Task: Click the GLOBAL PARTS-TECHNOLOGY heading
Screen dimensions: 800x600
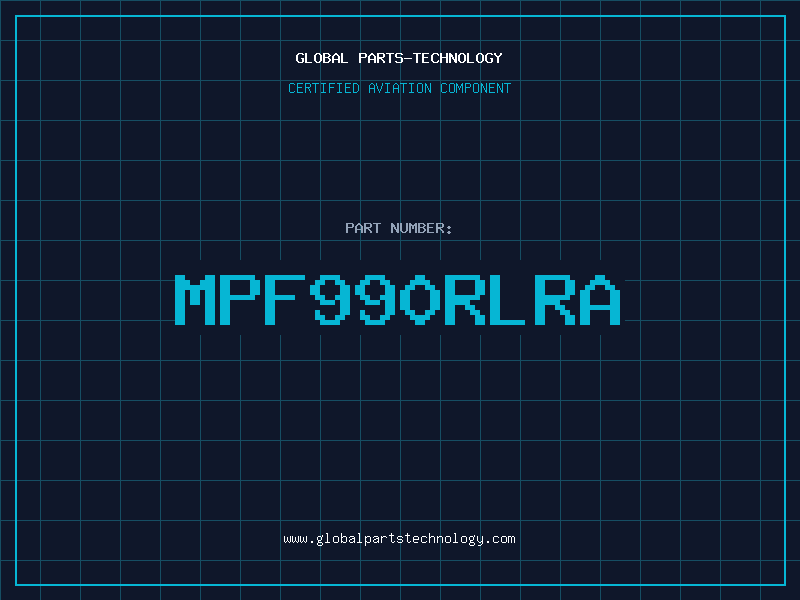Action: [399, 58]
